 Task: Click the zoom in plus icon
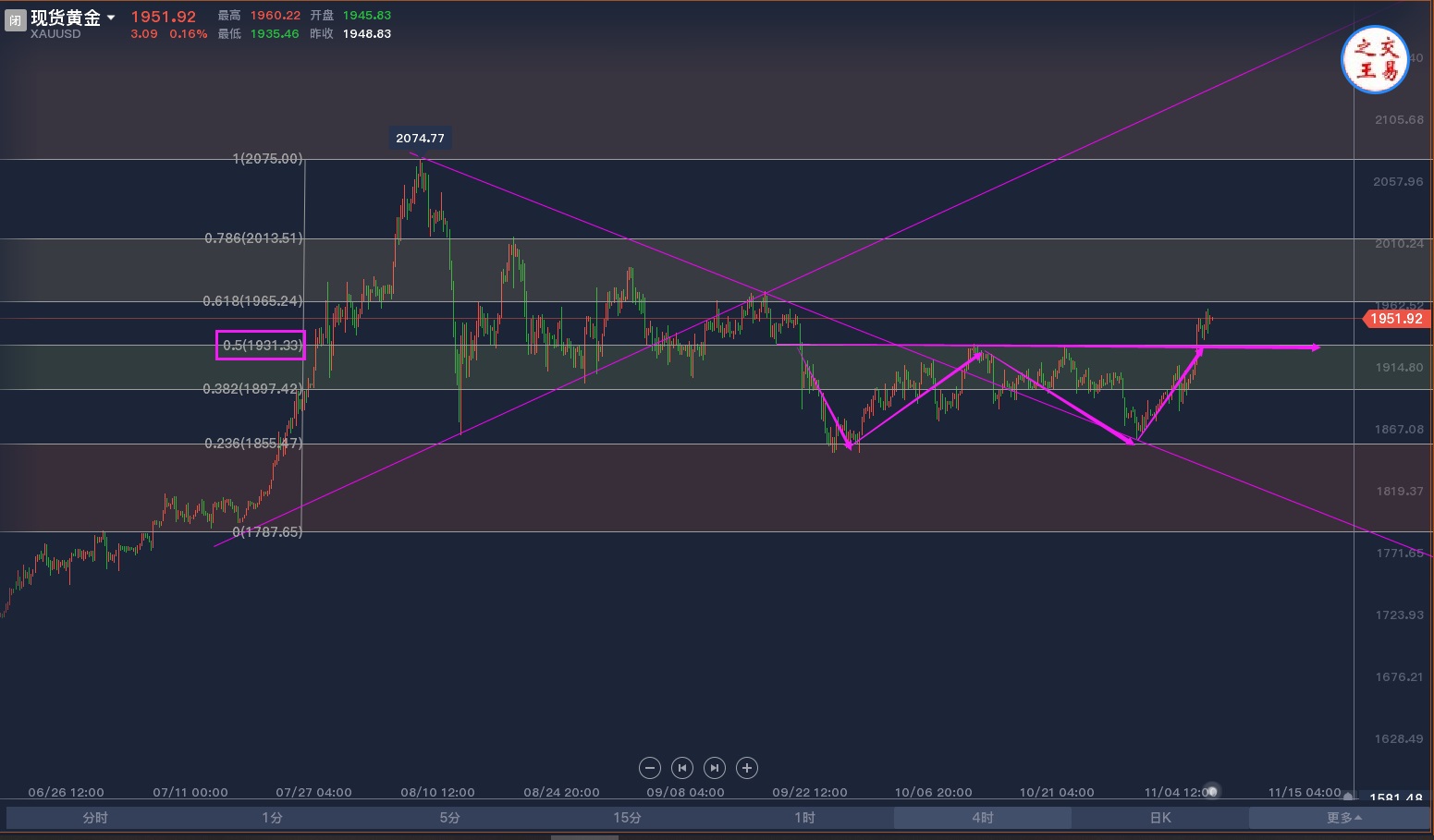747,768
